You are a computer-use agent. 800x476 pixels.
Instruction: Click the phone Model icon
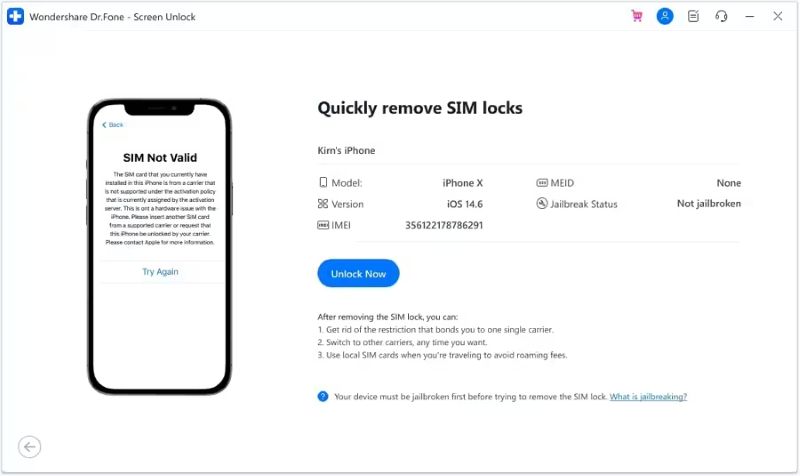(323, 183)
